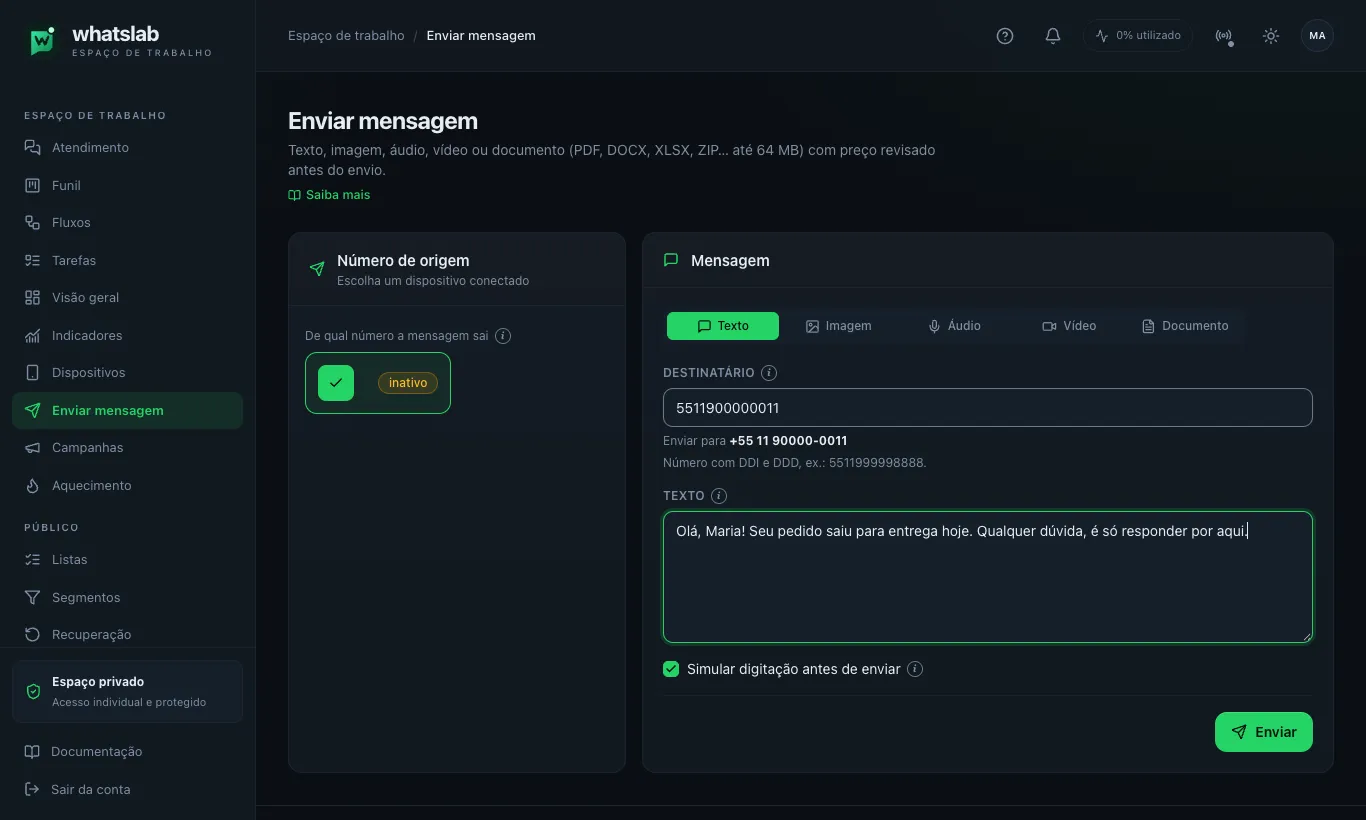This screenshot has height=820, width=1366.
Task: Click the Enviar mensagem breadcrumb text
Action: click(x=481, y=35)
